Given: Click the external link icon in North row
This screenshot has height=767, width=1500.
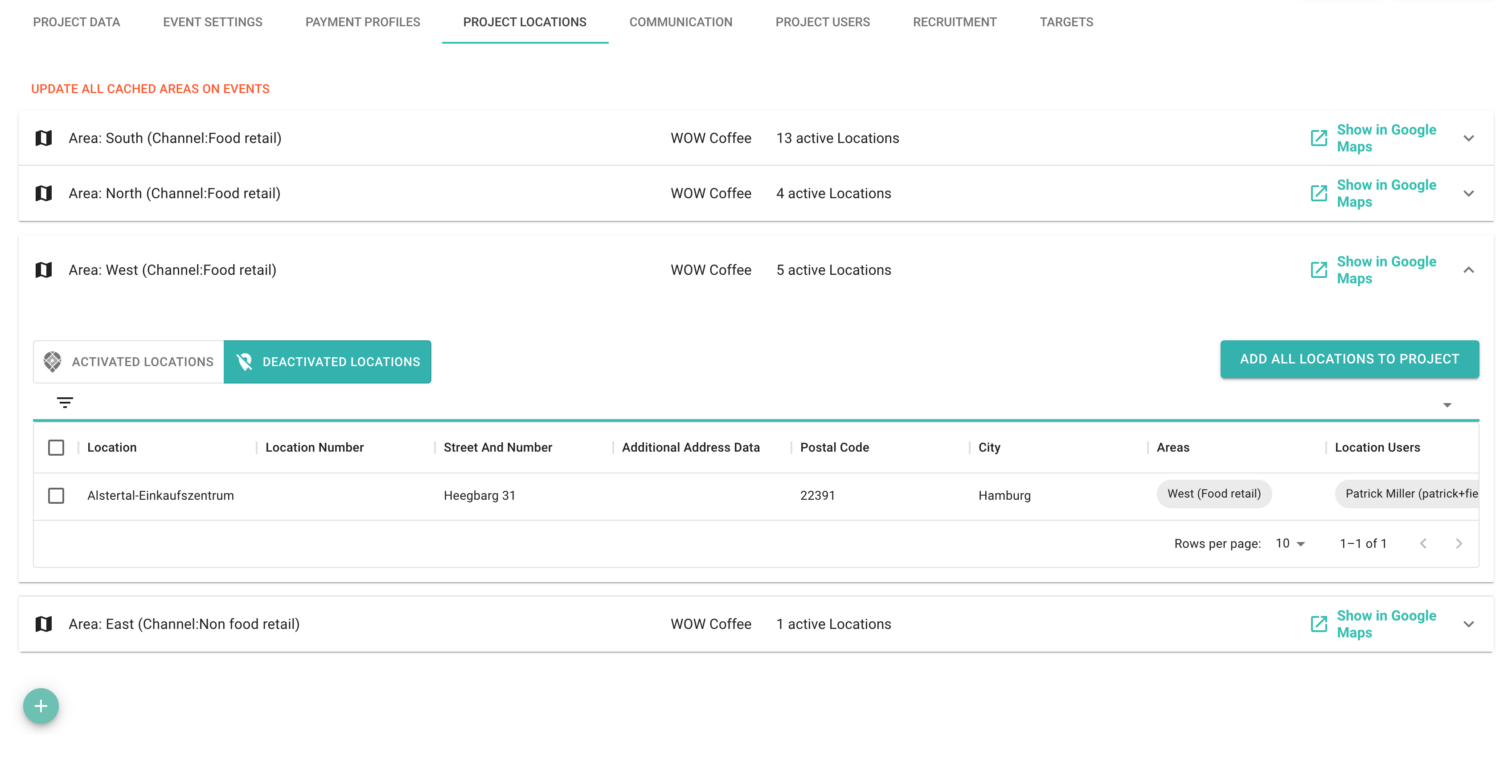Looking at the screenshot, I should click(x=1319, y=193).
